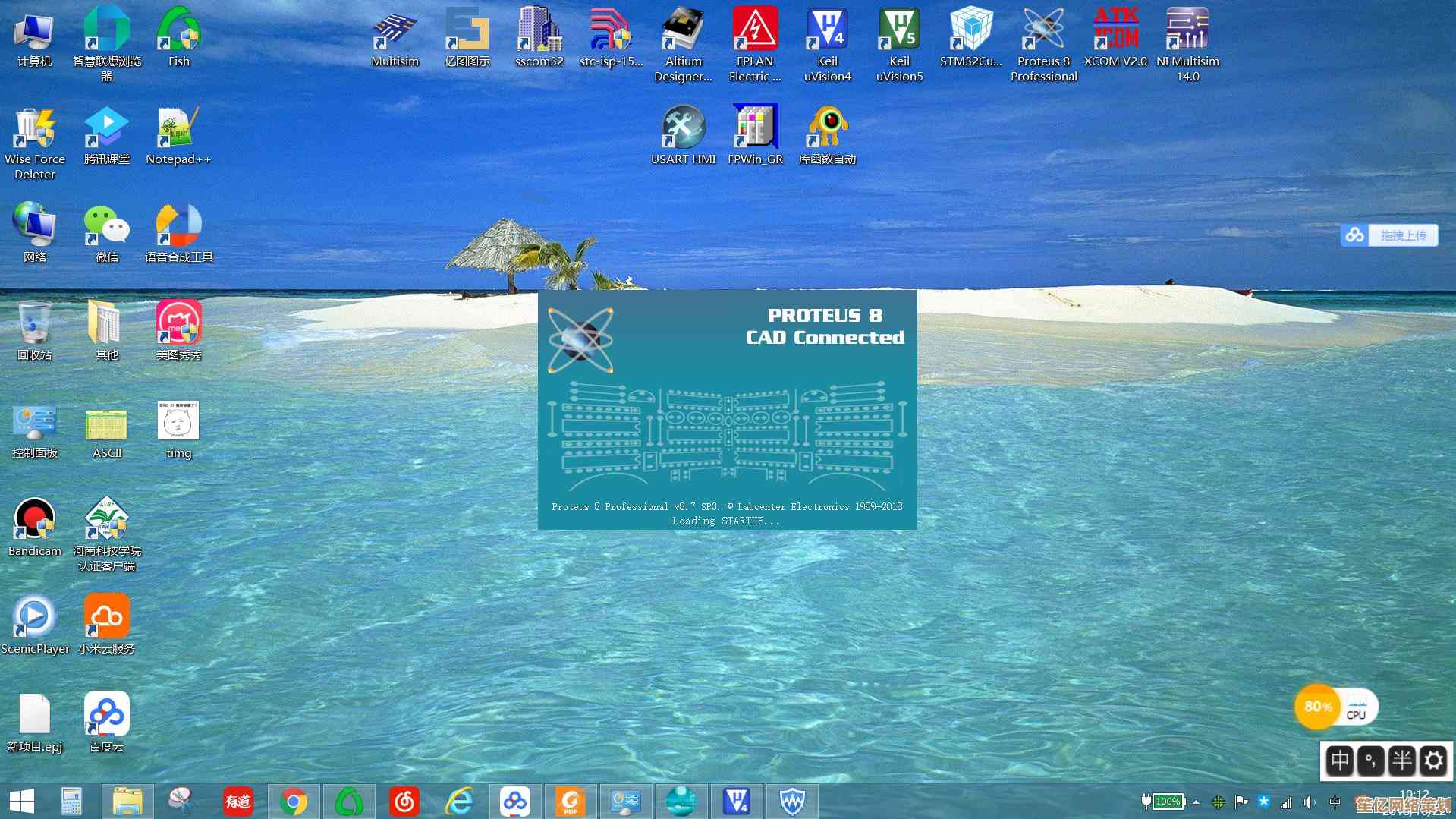Click the Notepad++ desktop shortcut
This screenshot has width=1456, height=819.
click(178, 128)
